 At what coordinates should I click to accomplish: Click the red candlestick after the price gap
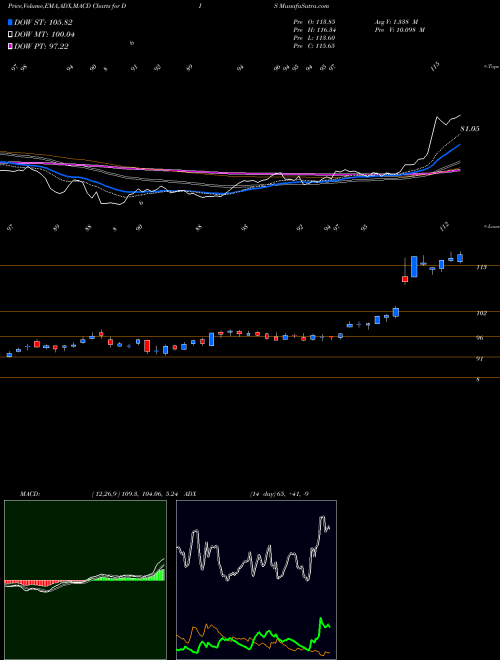(x=405, y=279)
